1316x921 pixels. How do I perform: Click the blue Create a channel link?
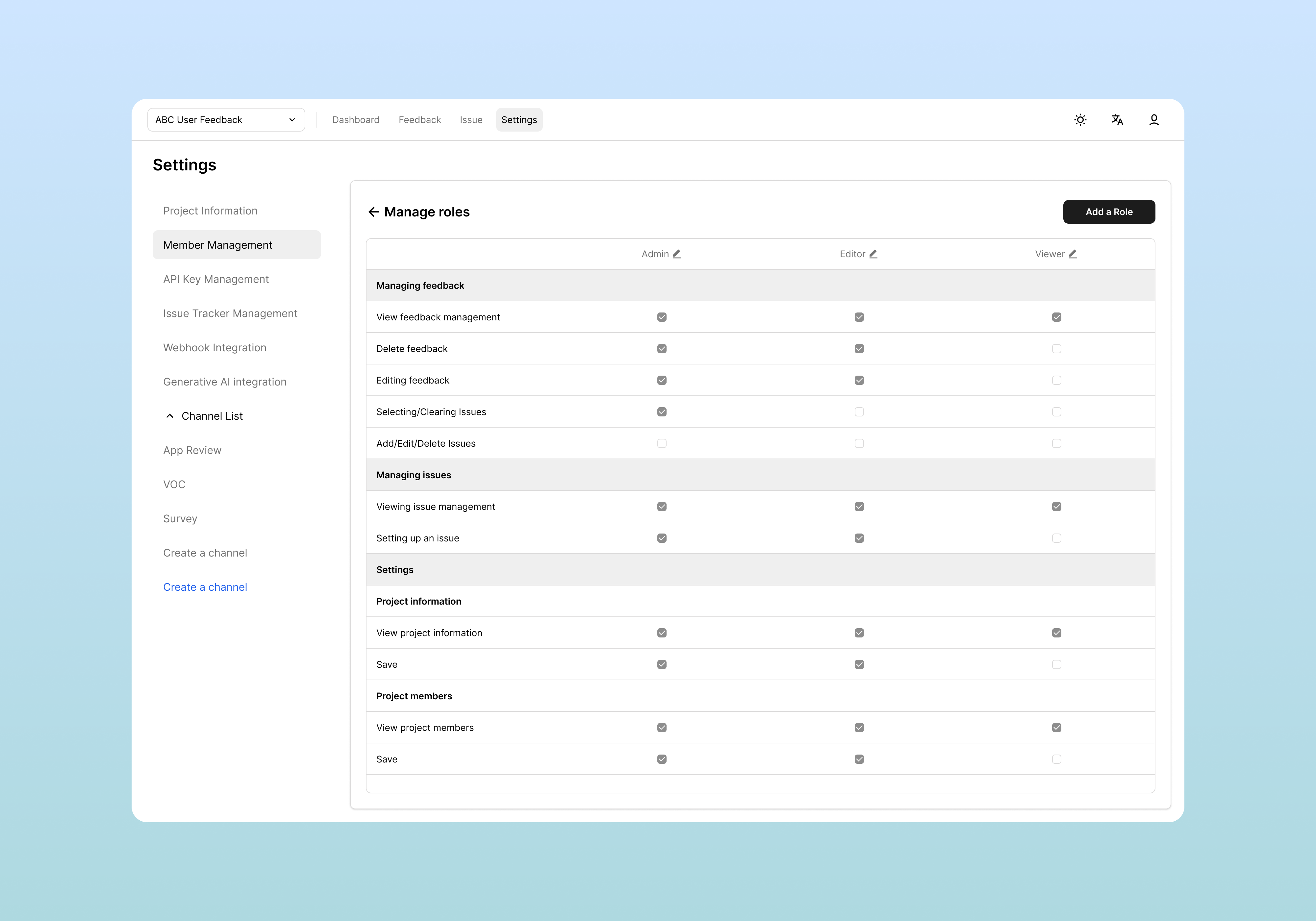pyautogui.click(x=205, y=587)
